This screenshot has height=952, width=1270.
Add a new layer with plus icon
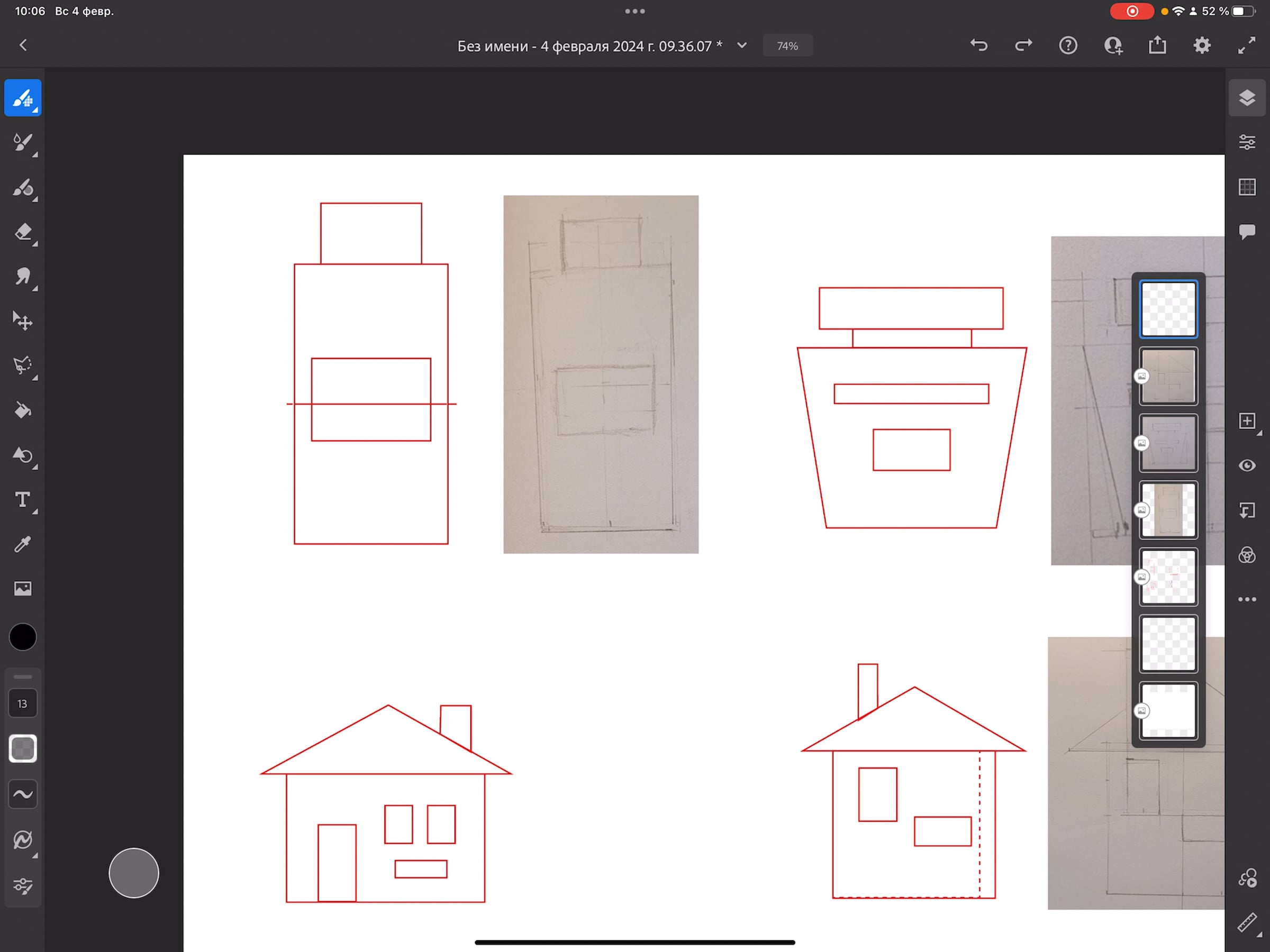click(1247, 421)
